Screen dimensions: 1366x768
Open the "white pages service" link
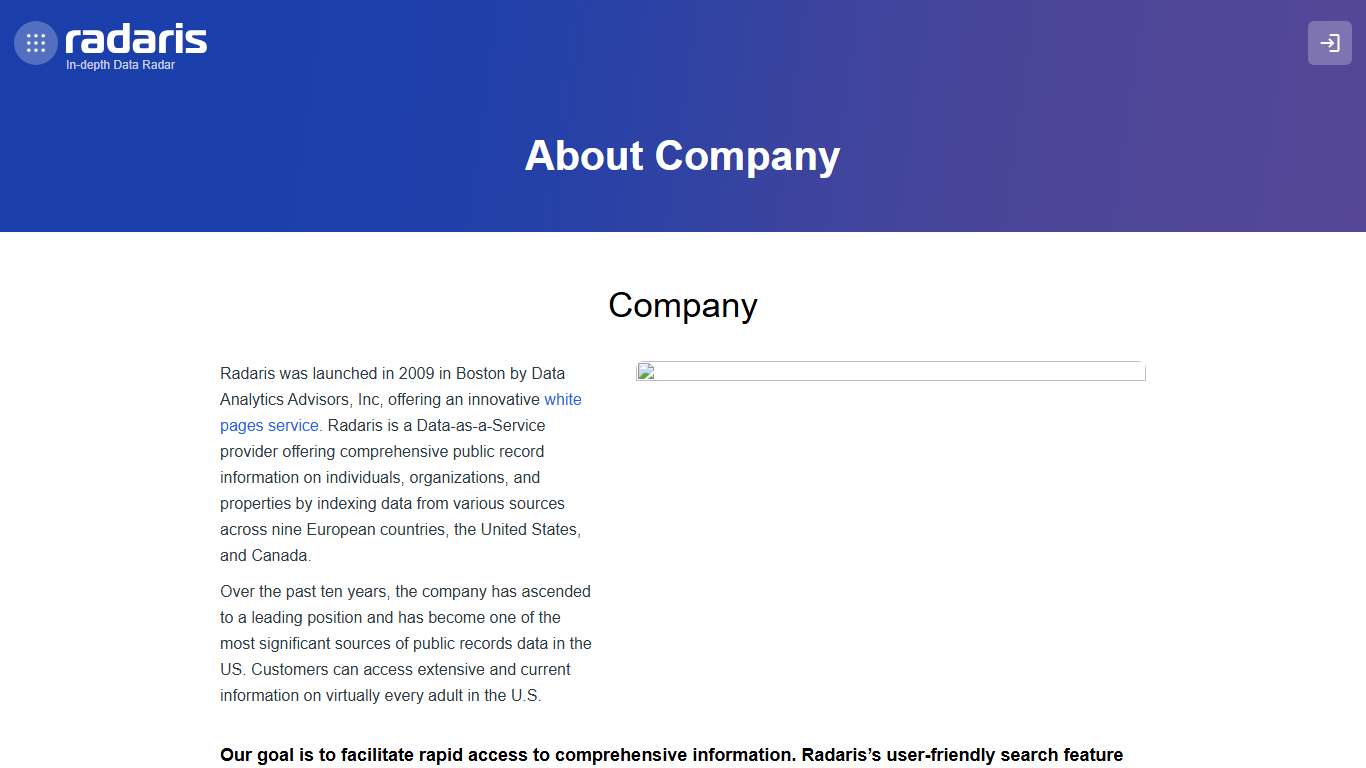coord(269,425)
